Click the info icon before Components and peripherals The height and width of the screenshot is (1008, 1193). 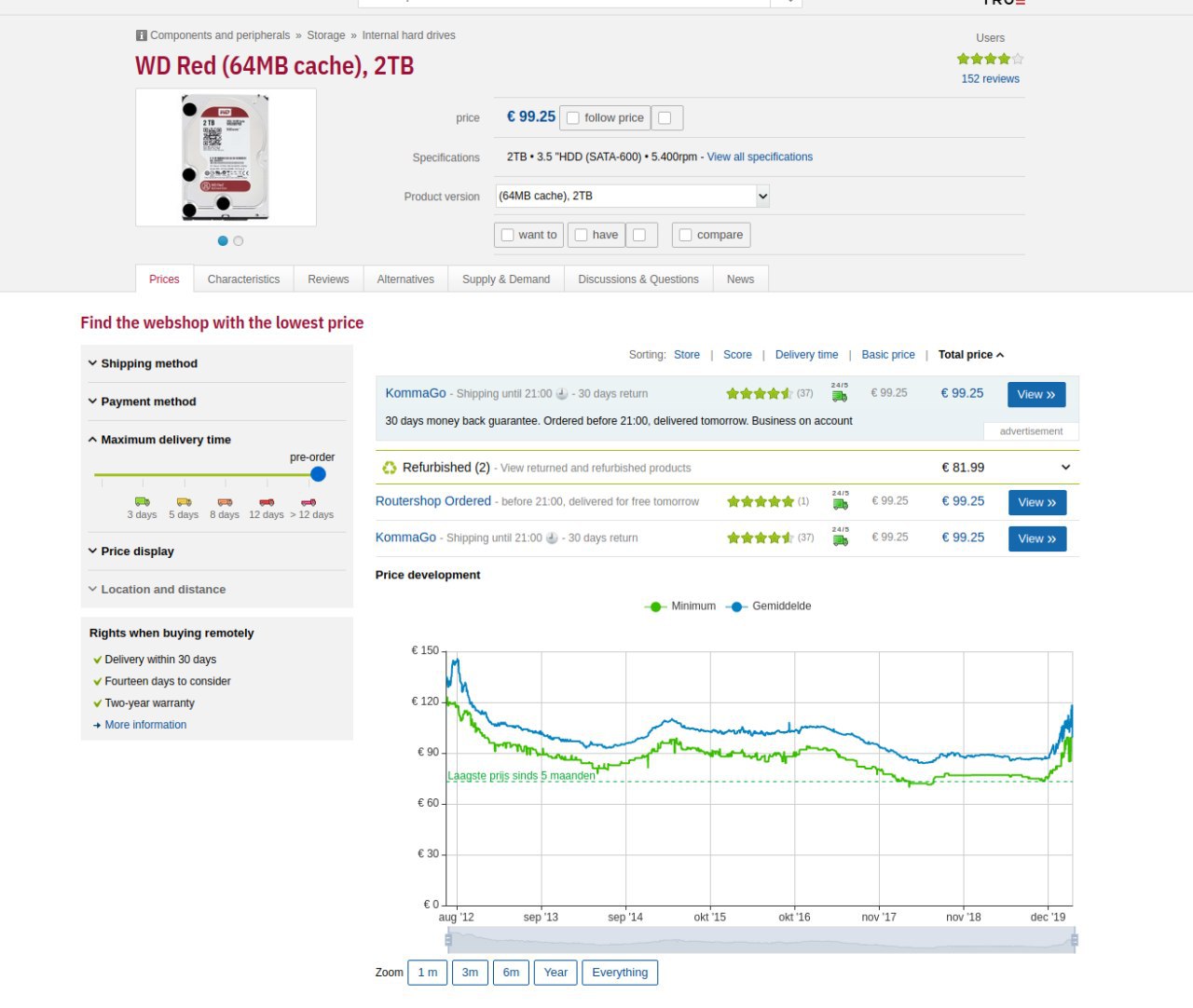pyautogui.click(x=142, y=35)
